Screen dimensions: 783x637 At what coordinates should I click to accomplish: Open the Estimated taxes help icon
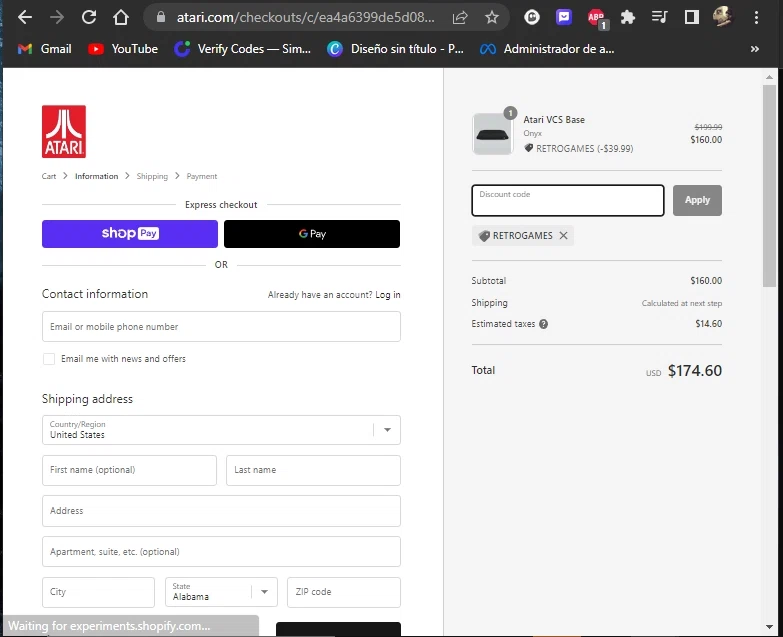(x=544, y=324)
